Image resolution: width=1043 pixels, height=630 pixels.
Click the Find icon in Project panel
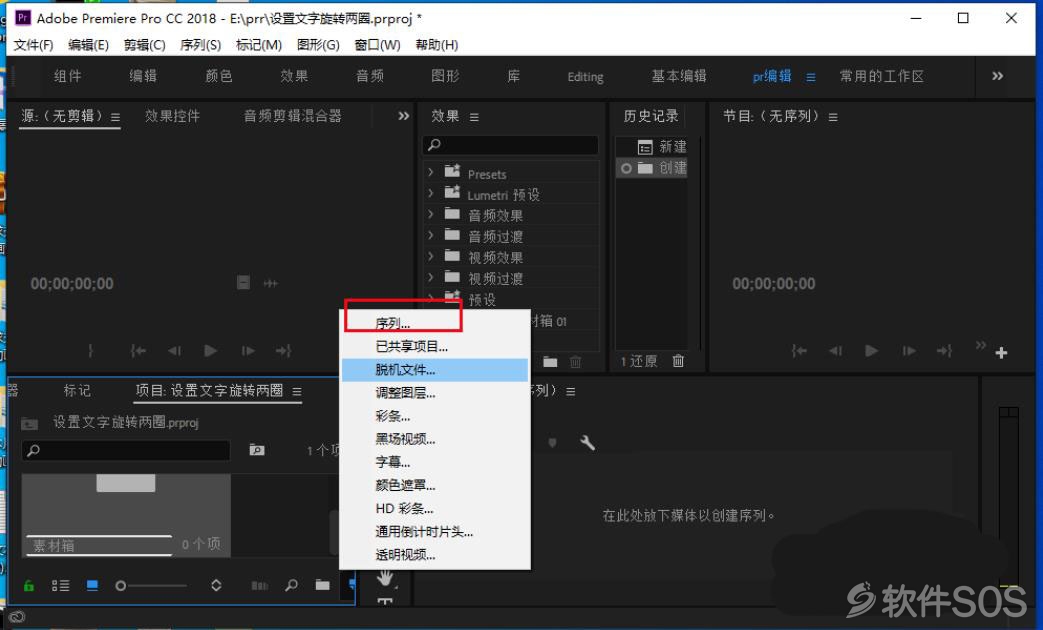[291, 585]
